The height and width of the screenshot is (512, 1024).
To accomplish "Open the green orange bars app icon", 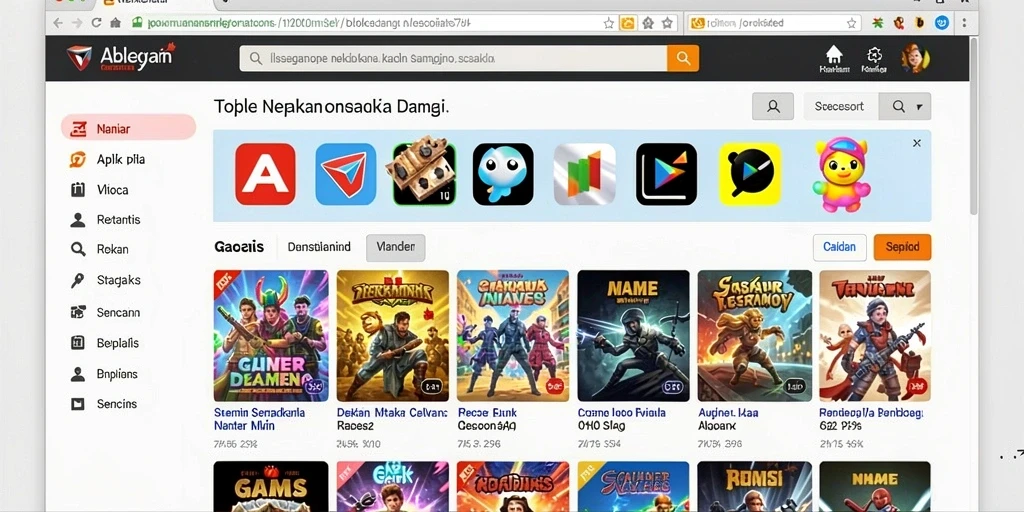I will [x=584, y=174].
